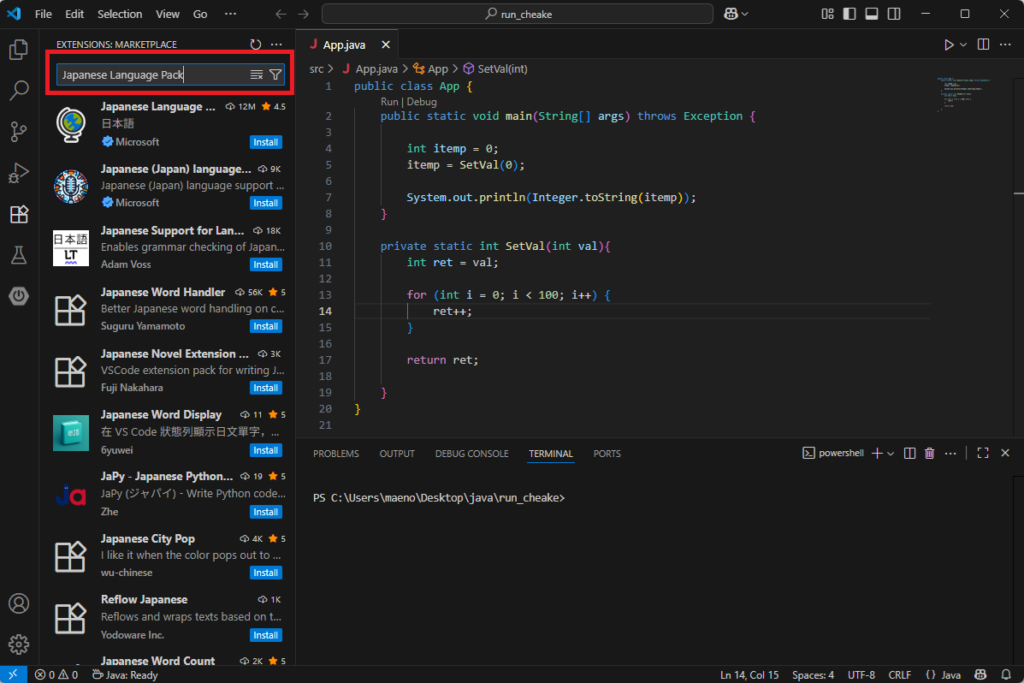Toggle the secondary side bar
The width and height of the screenshot is (1024, 683).
894,14
